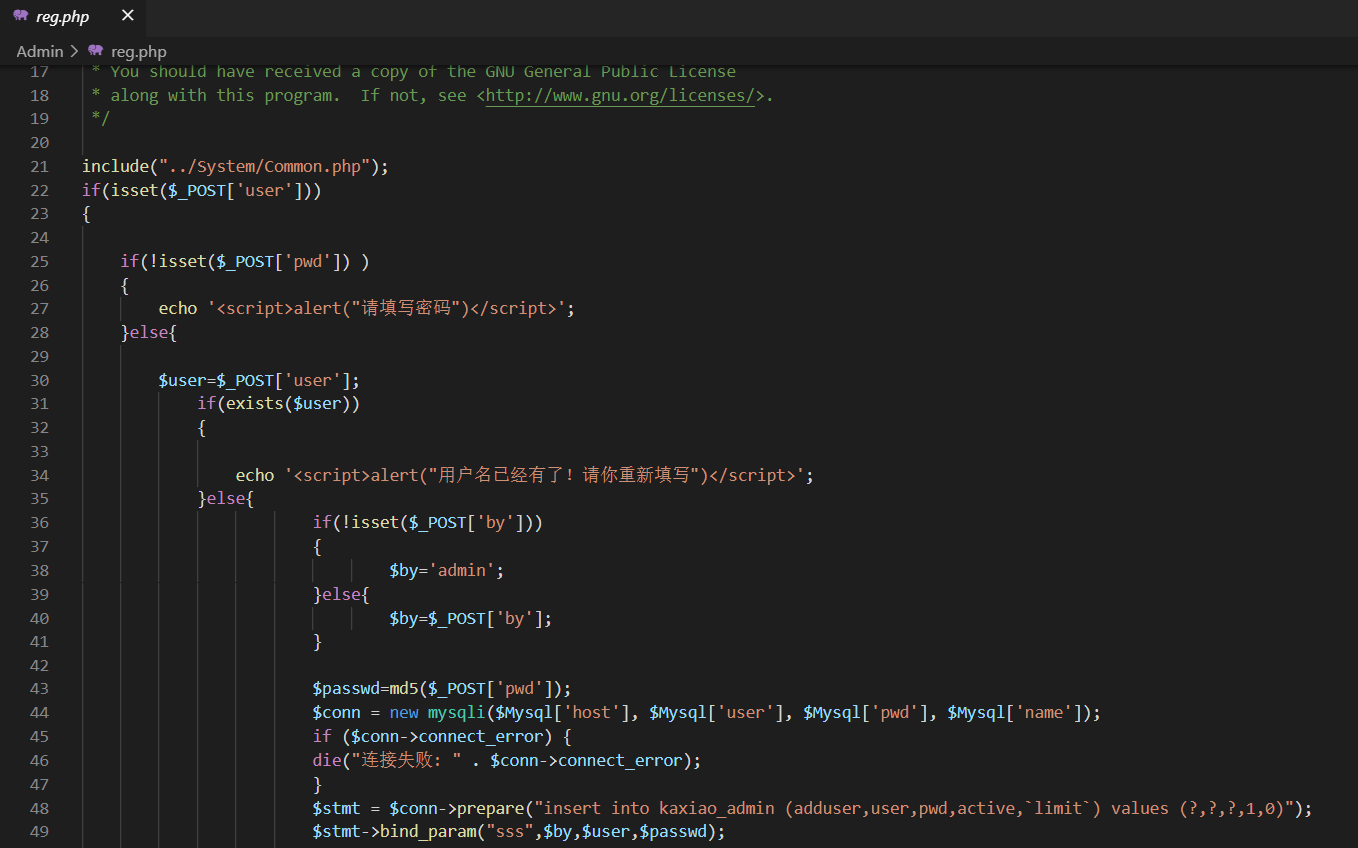
Task: Close the reg.php editor tab
Action: pyautogui.click(x=126, y=15)
